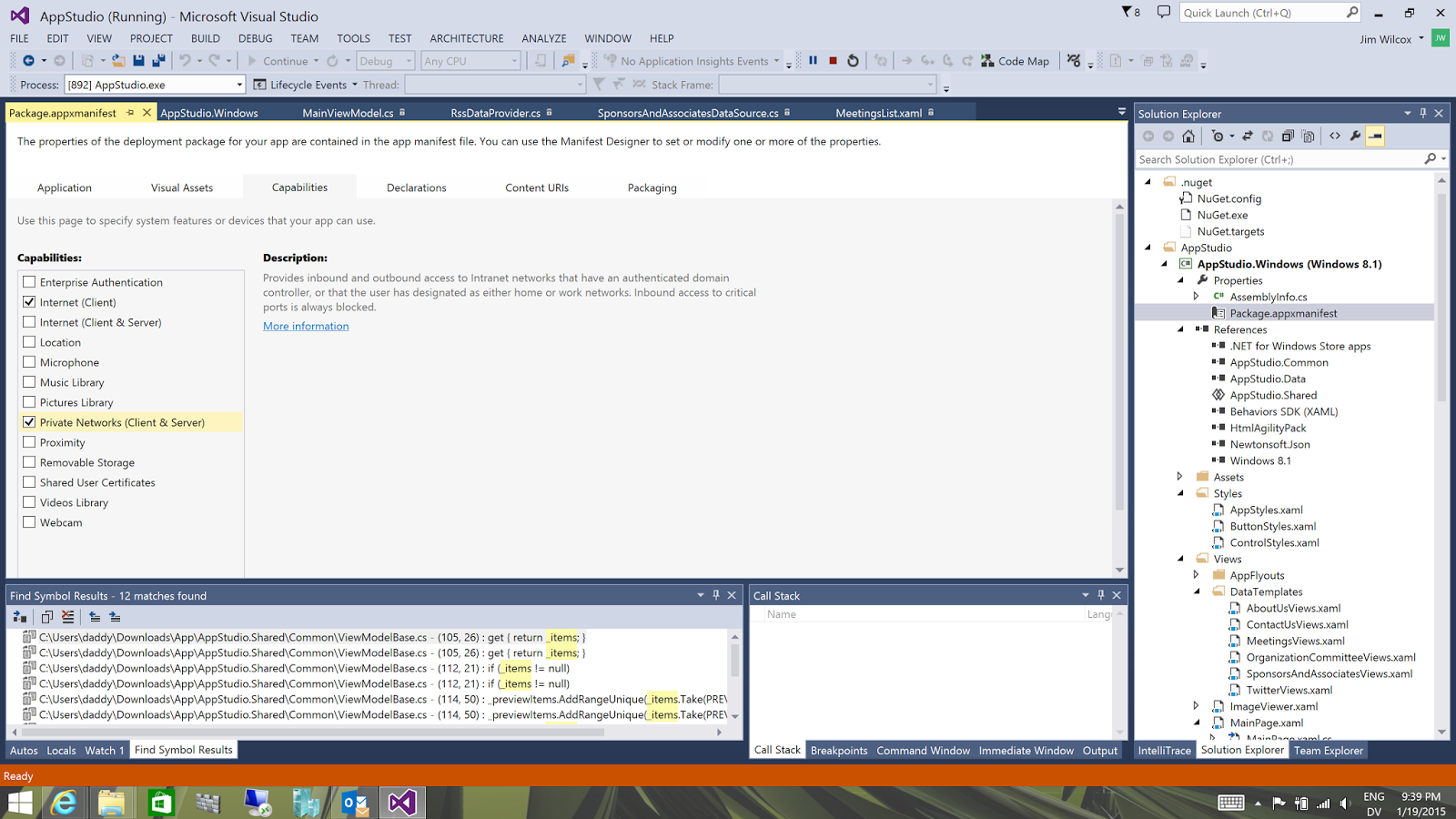
Task: Switch to the Packaging manifest tab
Action: pyautogui.click(x=652, y=187)
